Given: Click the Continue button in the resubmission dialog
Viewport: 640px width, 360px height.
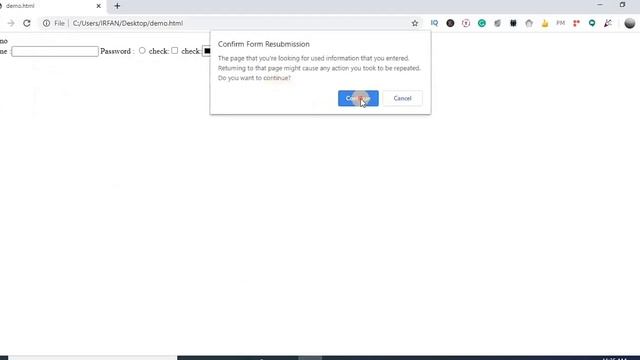Looking at the screenshot, I should tap(358, 98).
